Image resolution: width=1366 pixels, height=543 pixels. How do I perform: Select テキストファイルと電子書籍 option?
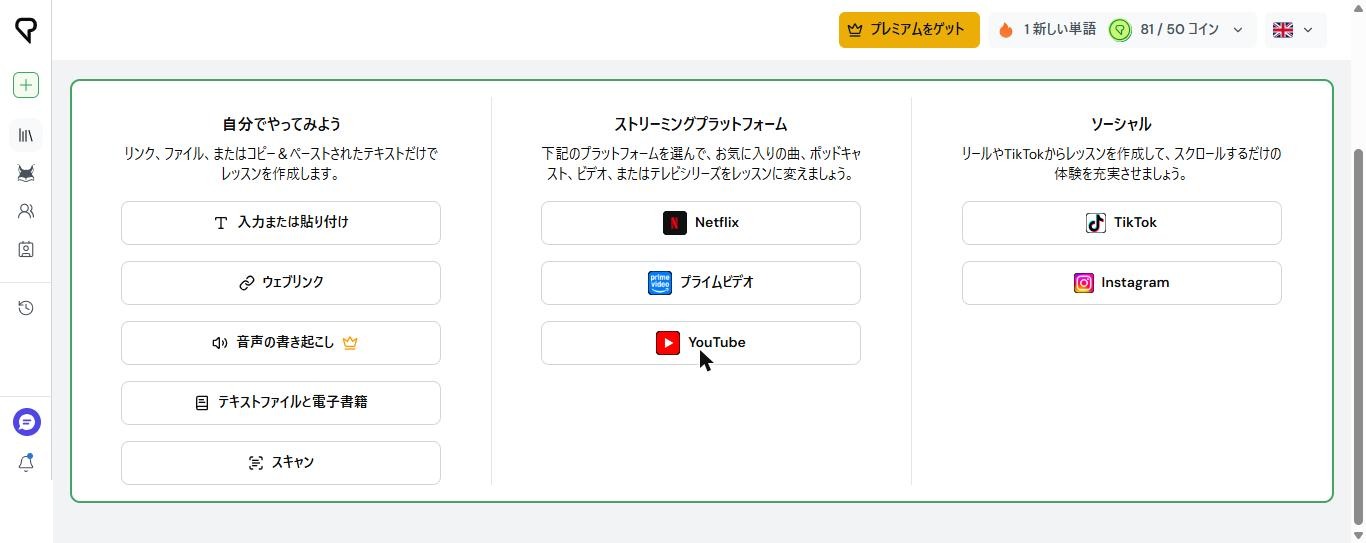tap(281, 403)
